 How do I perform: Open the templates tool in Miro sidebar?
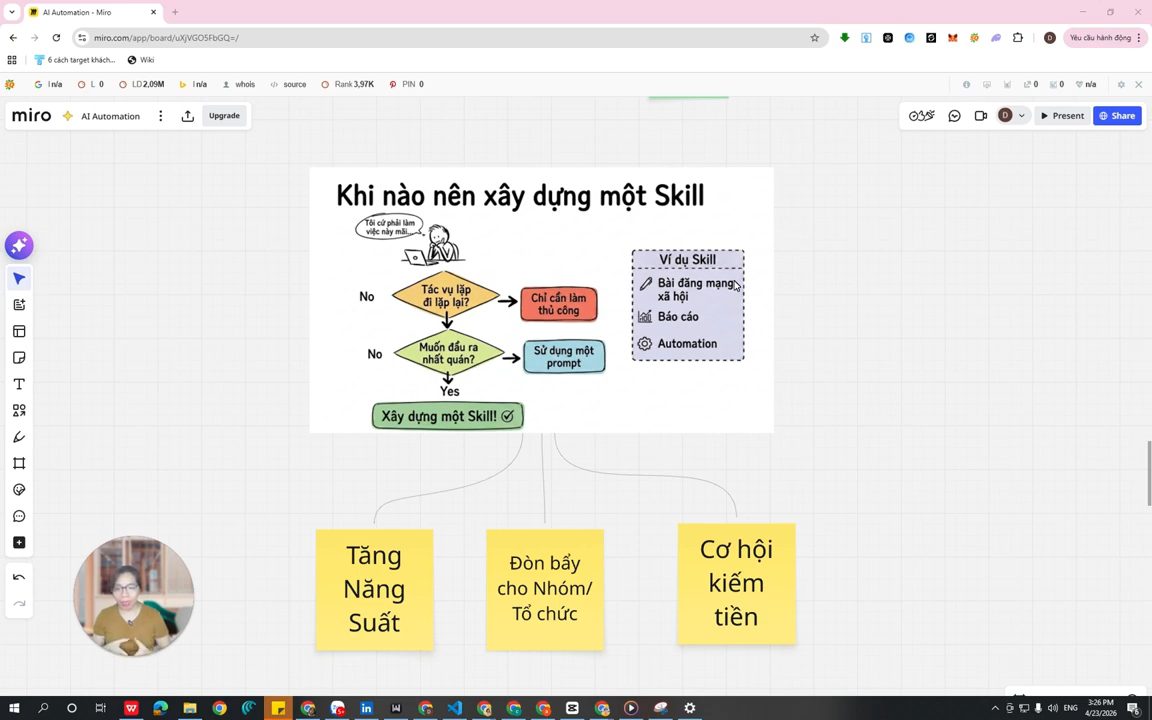[19, 331]
